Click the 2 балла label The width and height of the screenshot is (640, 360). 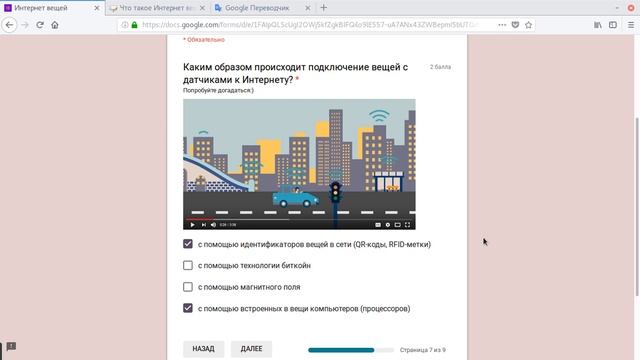click(440, 67)
